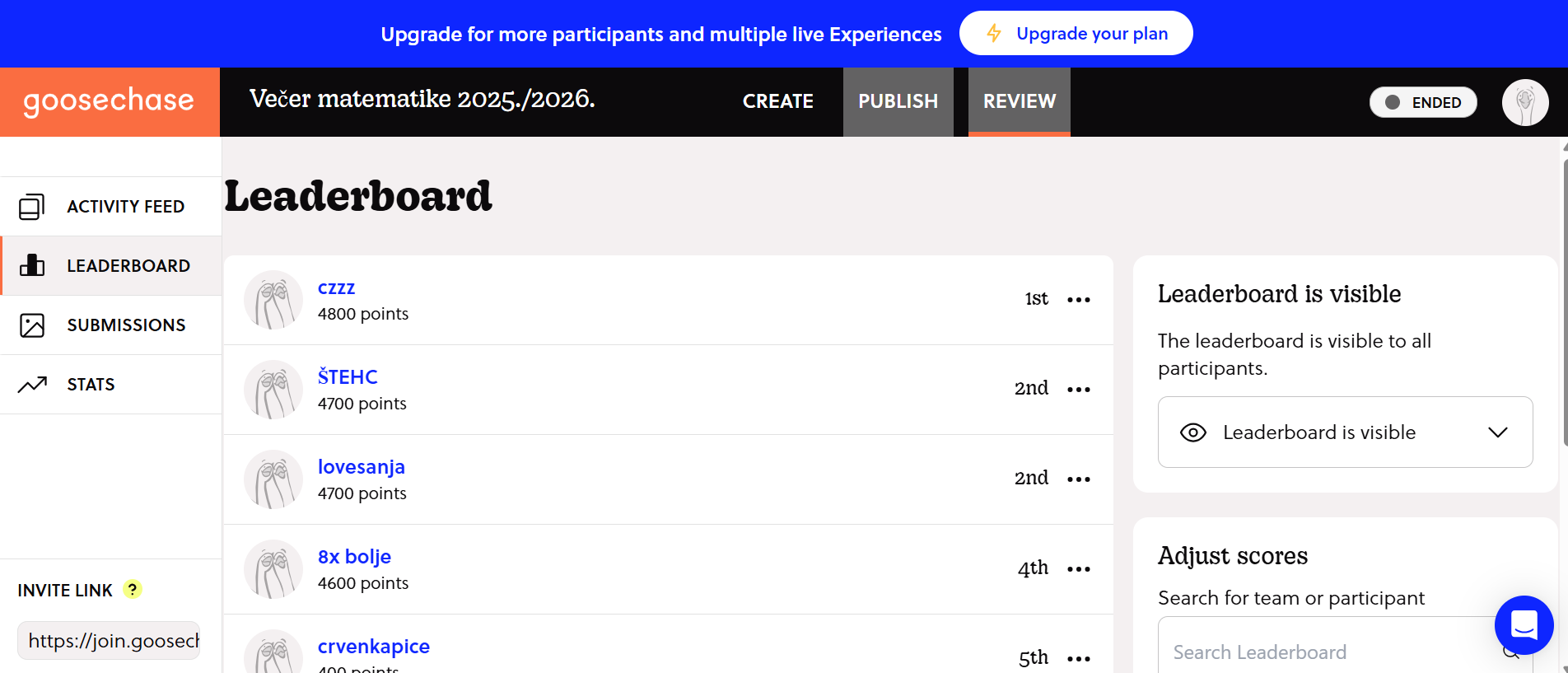Click the user profile avatar
The image size is (1568, 673).
[1525, 102]
